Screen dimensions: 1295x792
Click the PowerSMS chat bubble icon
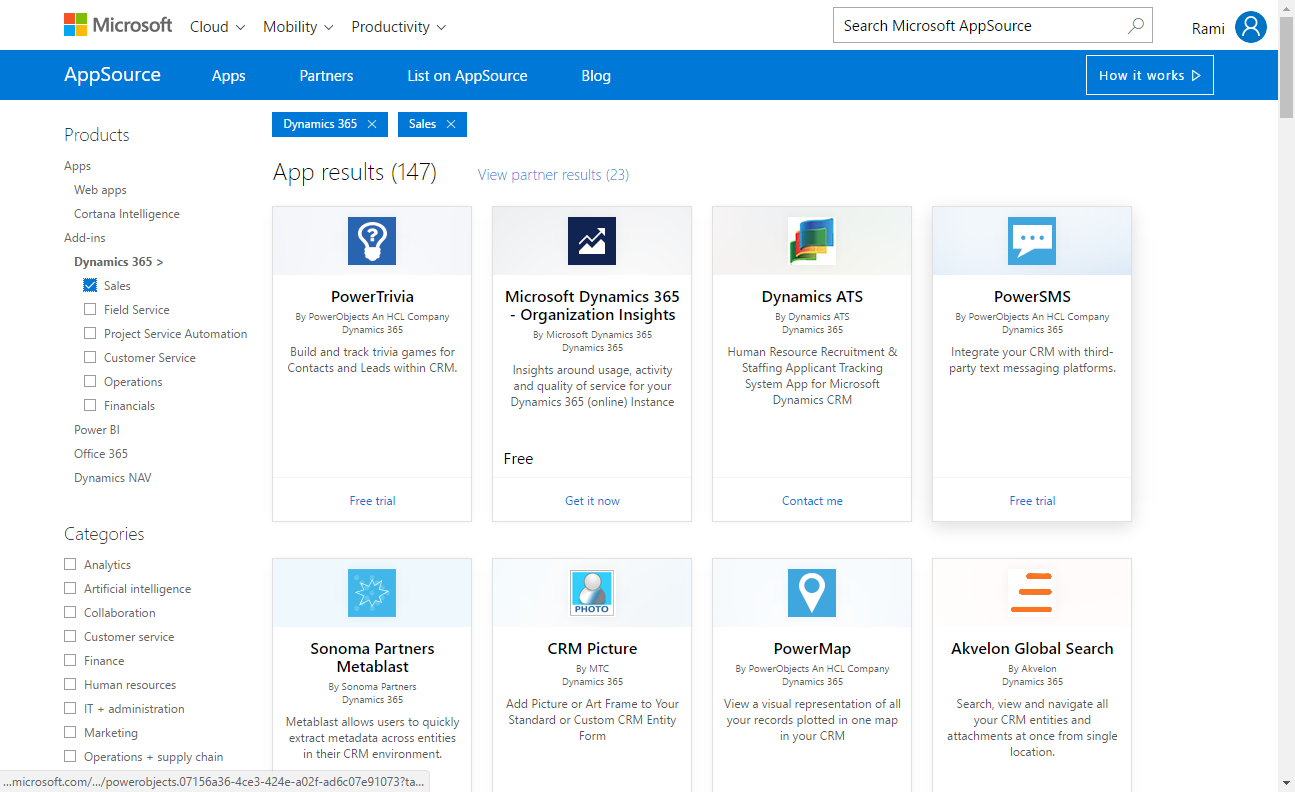click(1032, 241)
